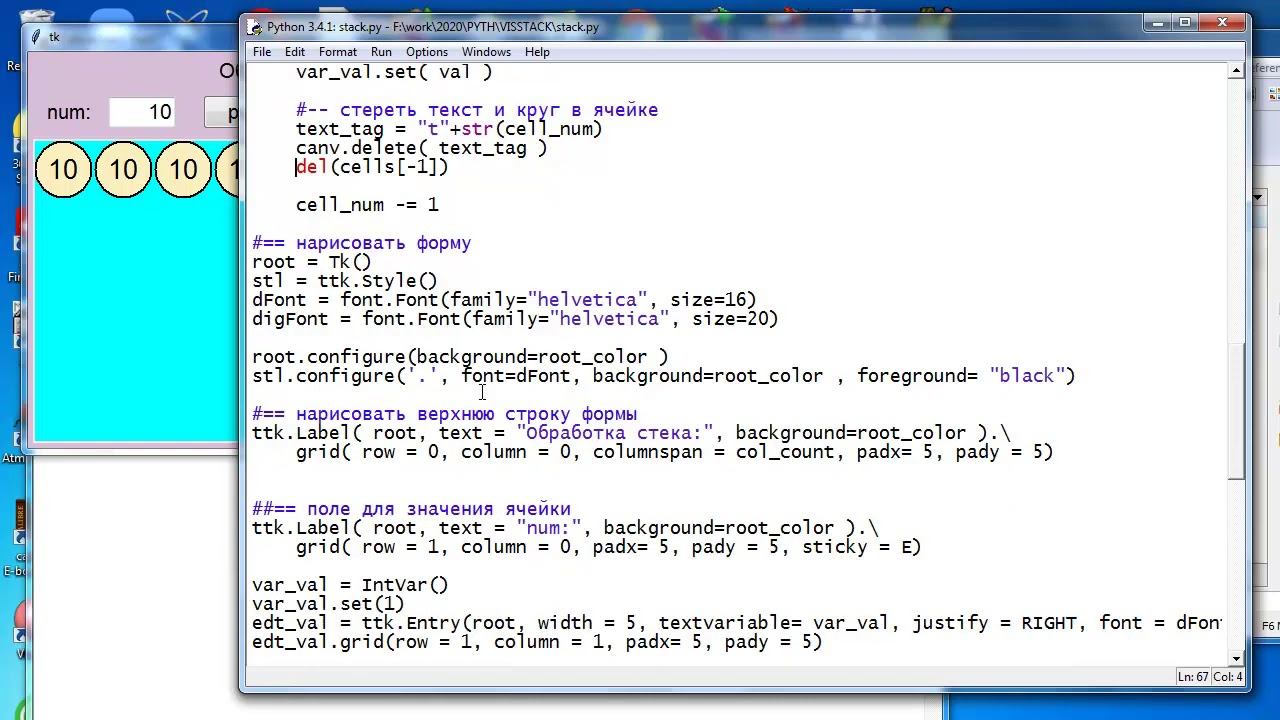1280x720 pixels.
Task: Click the 'digFont = font.Font' line
Action: [x=515, y=319]
